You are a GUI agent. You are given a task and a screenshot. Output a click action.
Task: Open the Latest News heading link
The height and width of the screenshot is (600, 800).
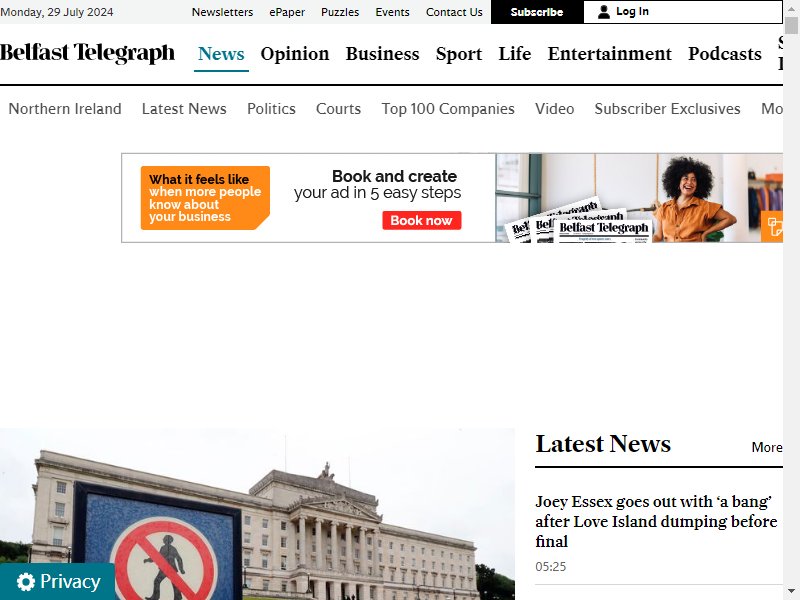coord(603,444)
